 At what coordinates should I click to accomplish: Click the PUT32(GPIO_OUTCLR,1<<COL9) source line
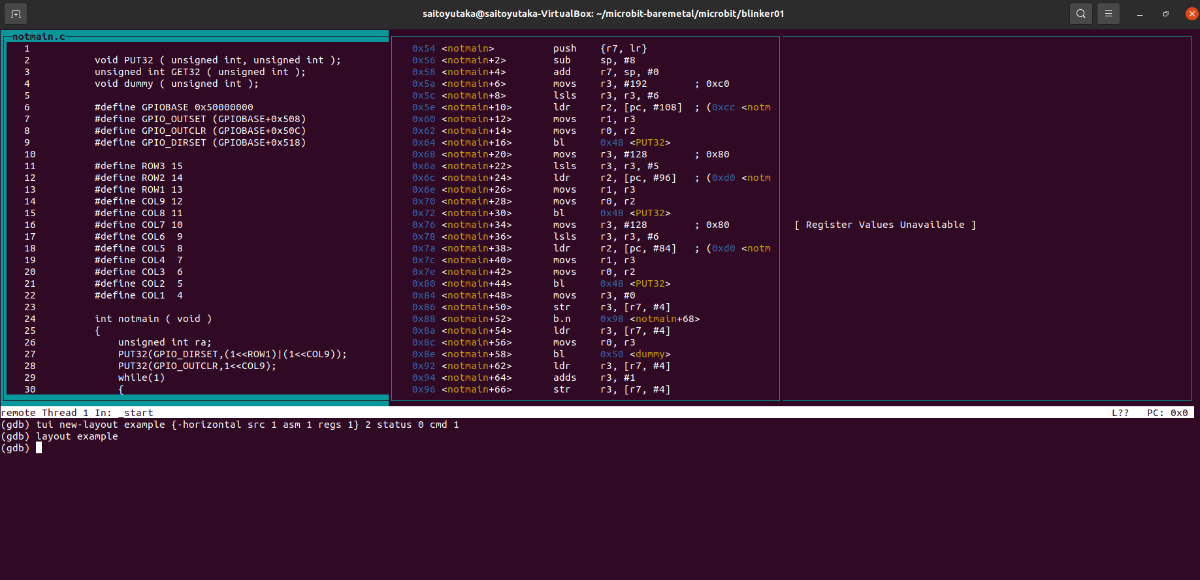click(x=197, y=366)
